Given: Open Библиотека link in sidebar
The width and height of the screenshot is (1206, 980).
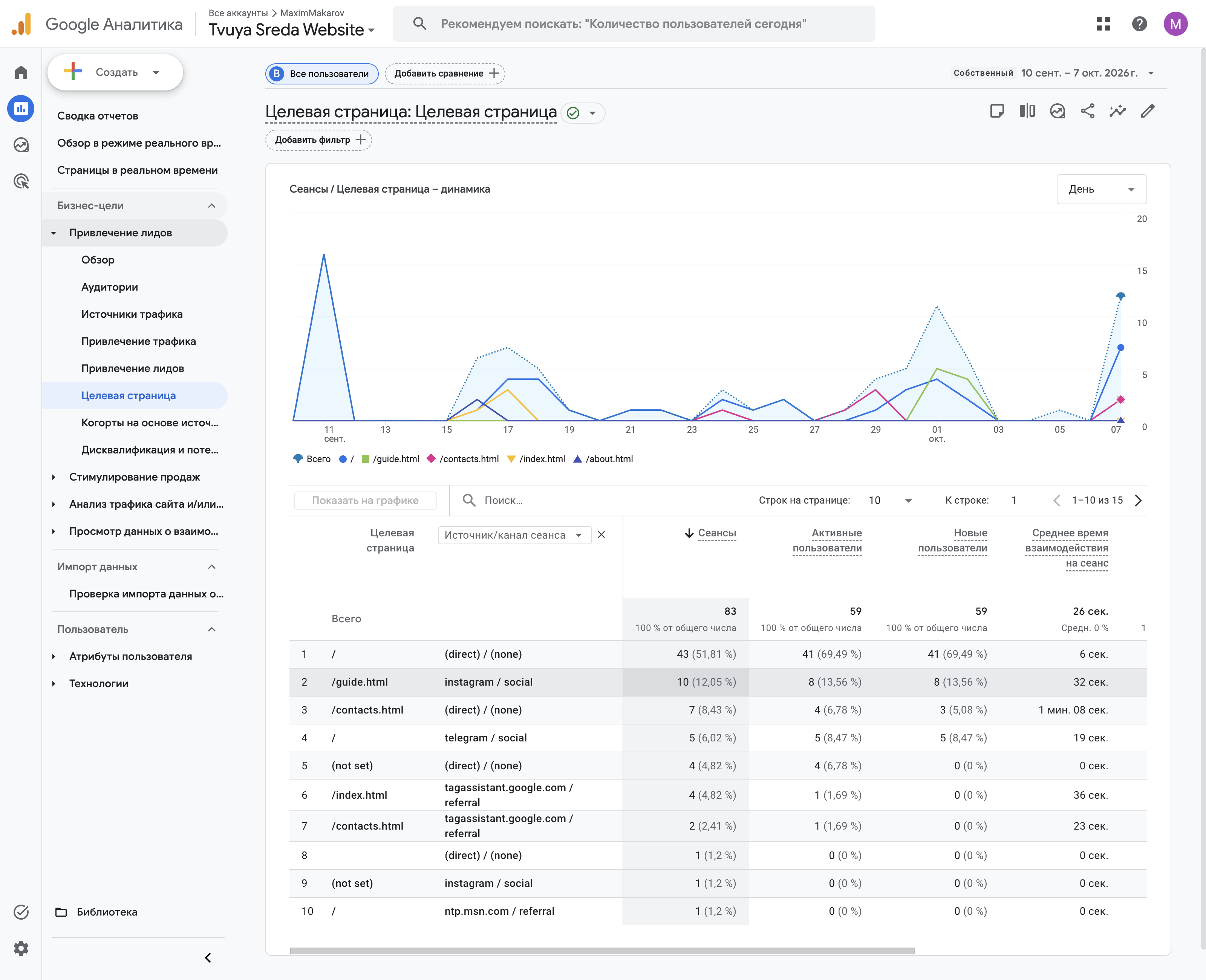Looking at the screenshot, I should pos(107,912).
